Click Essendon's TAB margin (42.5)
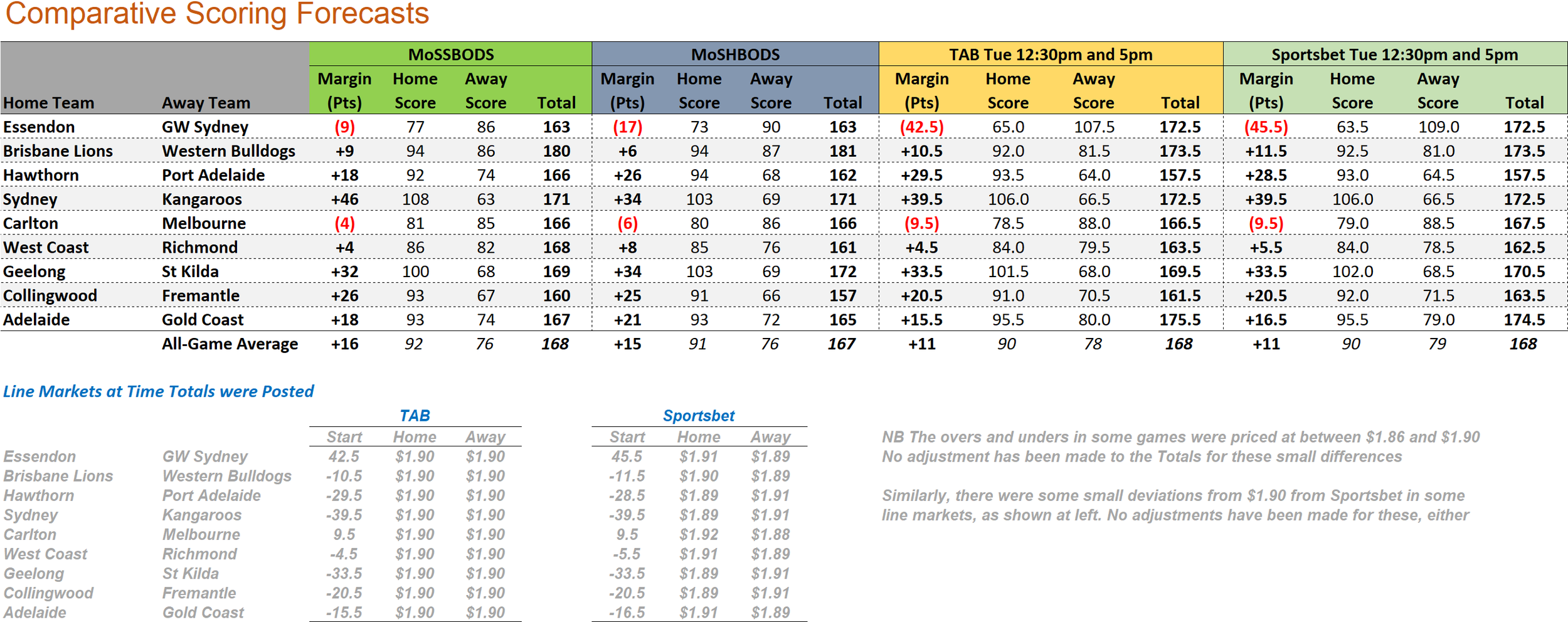Screen dimensions: 1568x622 pos(921,127)
